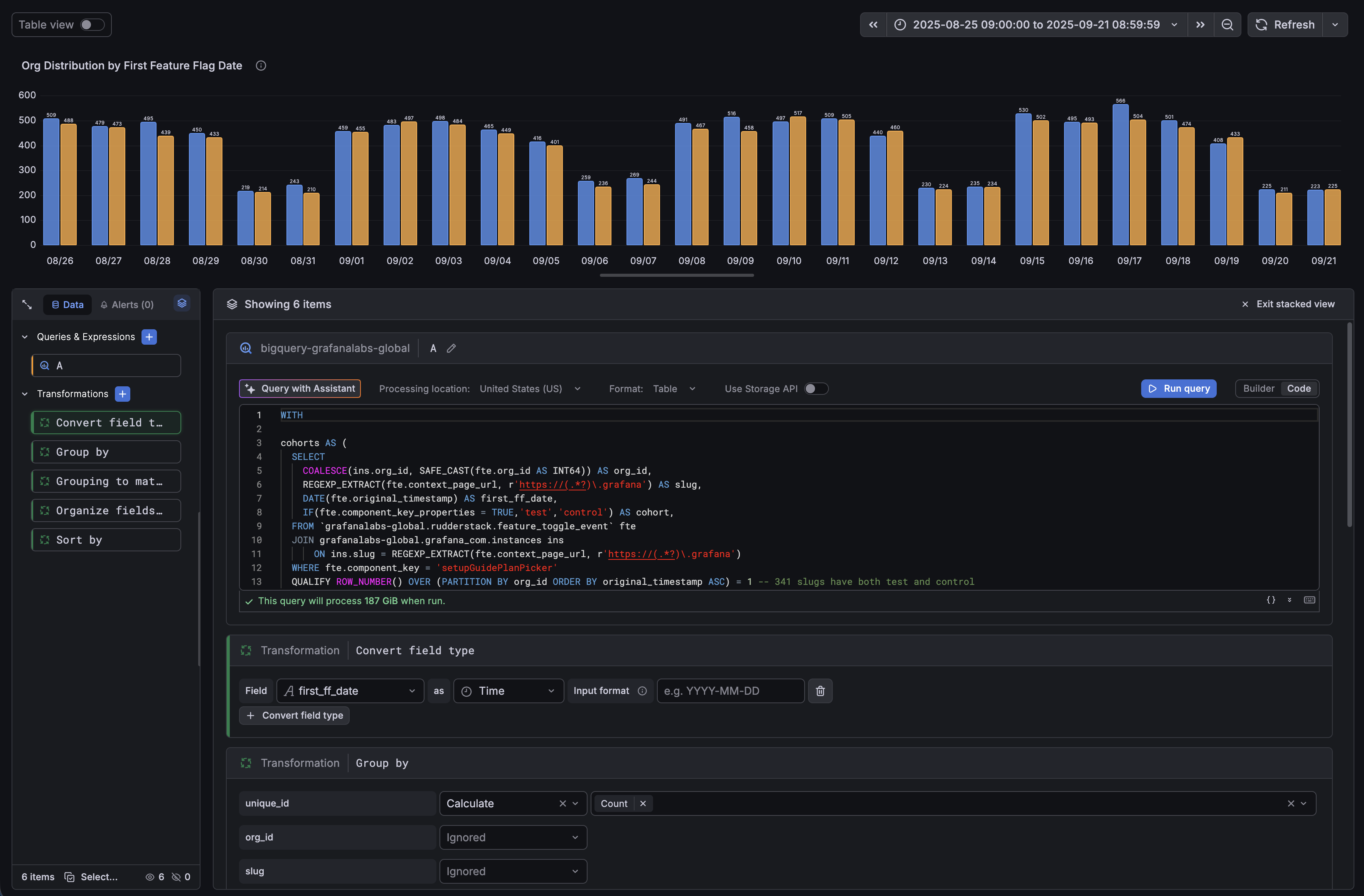1364x896 pixels.
Task: Select Convert field type item in sidebar
Action: [106, 423]
